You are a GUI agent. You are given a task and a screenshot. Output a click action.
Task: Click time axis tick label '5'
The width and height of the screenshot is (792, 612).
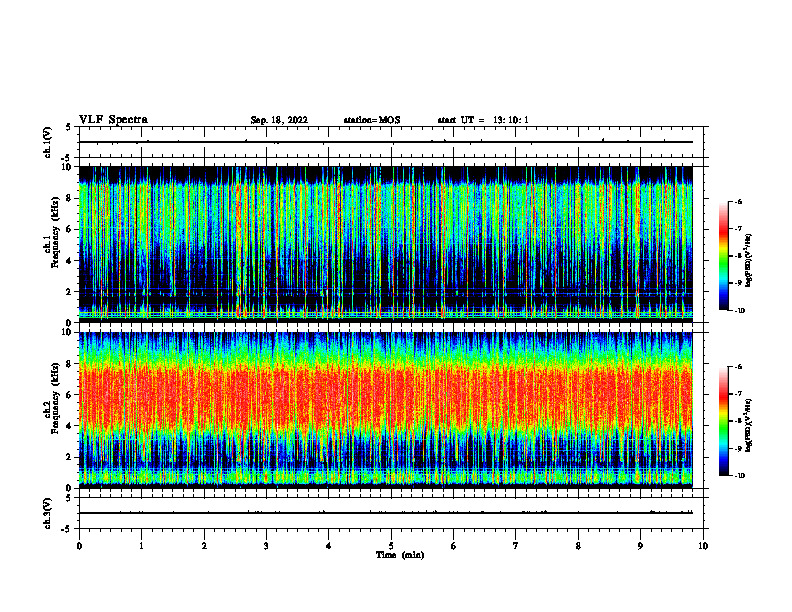coord(391,546)
